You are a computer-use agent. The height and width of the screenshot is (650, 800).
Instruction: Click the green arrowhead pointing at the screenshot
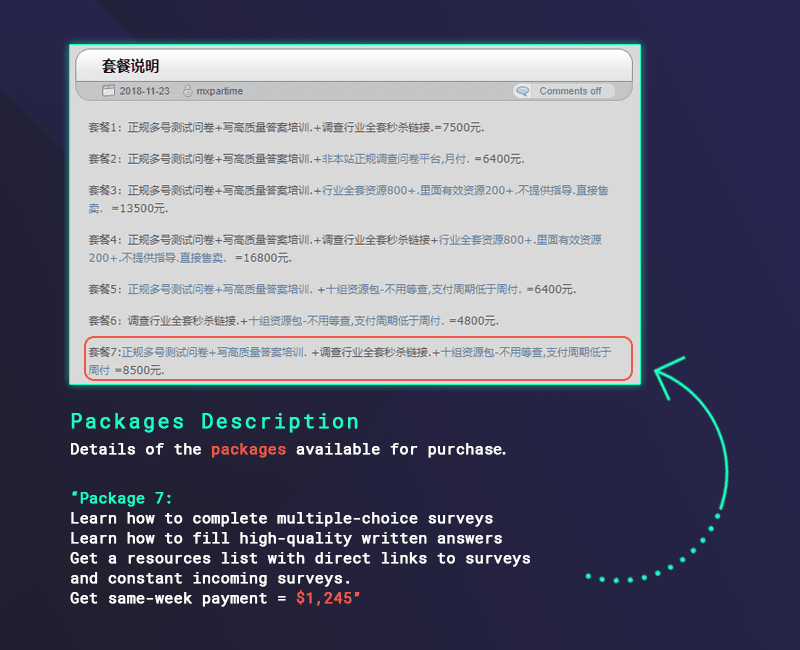coord(668,376)
